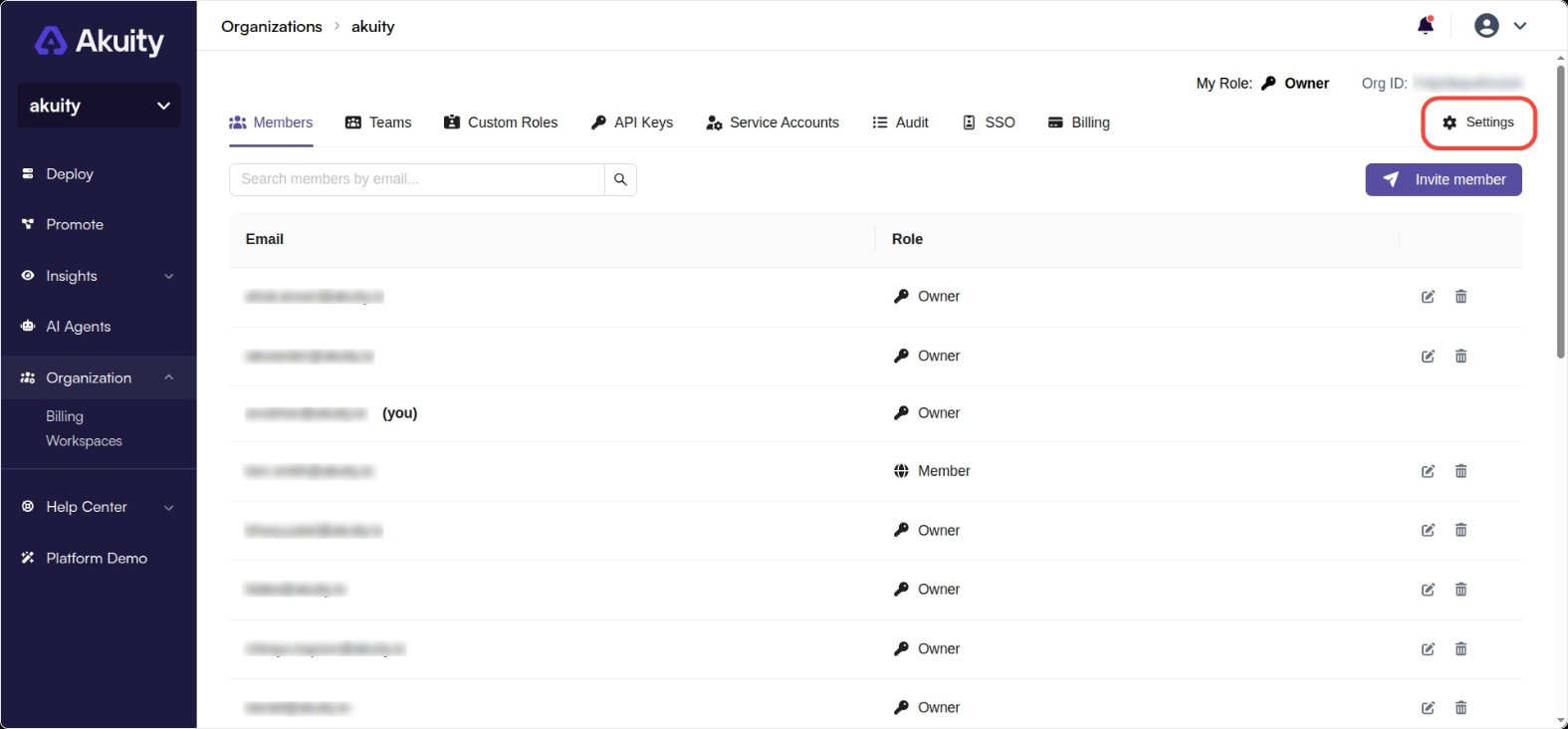Switch to the Billing tab

(1078, 122)
